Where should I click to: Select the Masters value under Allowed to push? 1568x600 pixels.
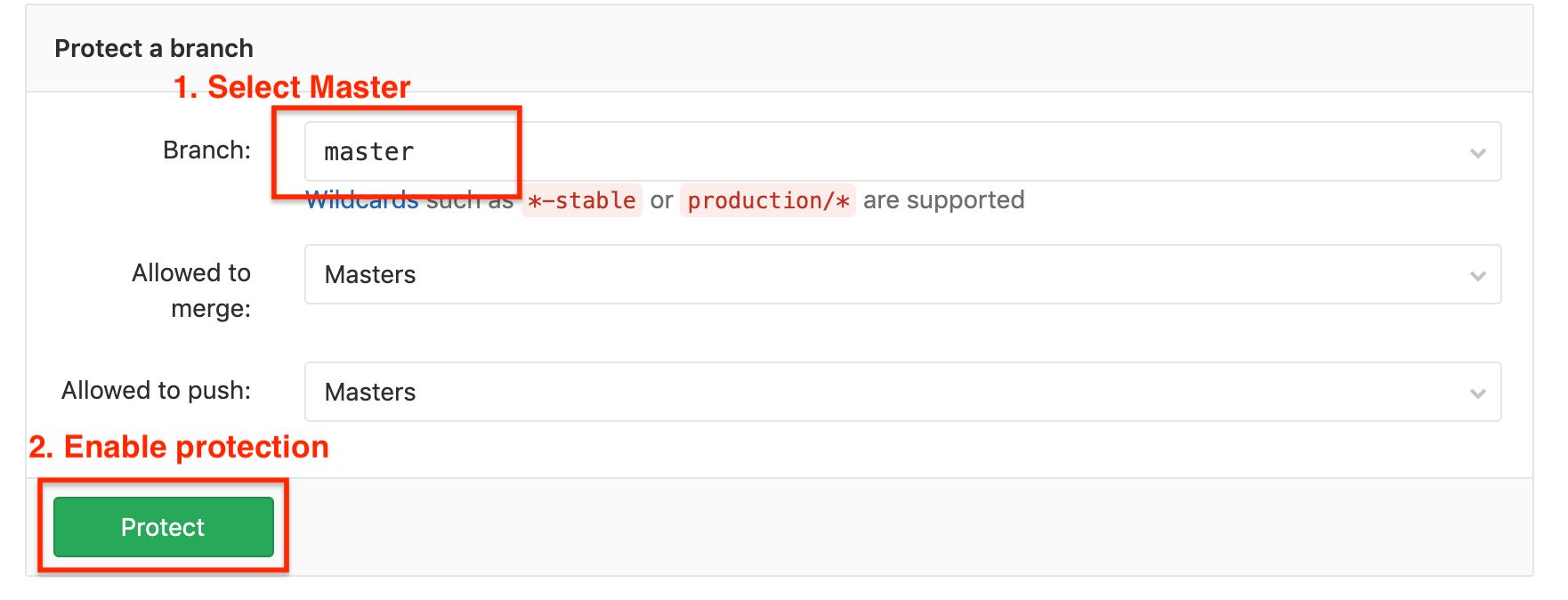click(x=370, y=393)
